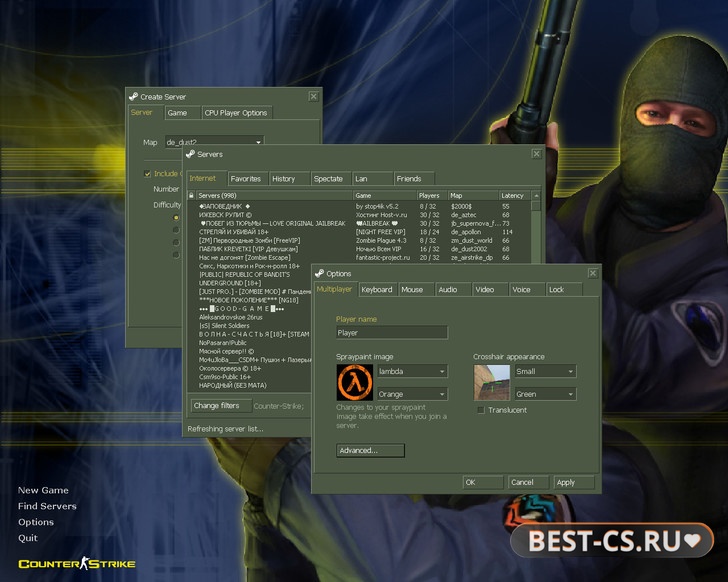Close the Create Server window
728x582 pixels.
(313, 96)
